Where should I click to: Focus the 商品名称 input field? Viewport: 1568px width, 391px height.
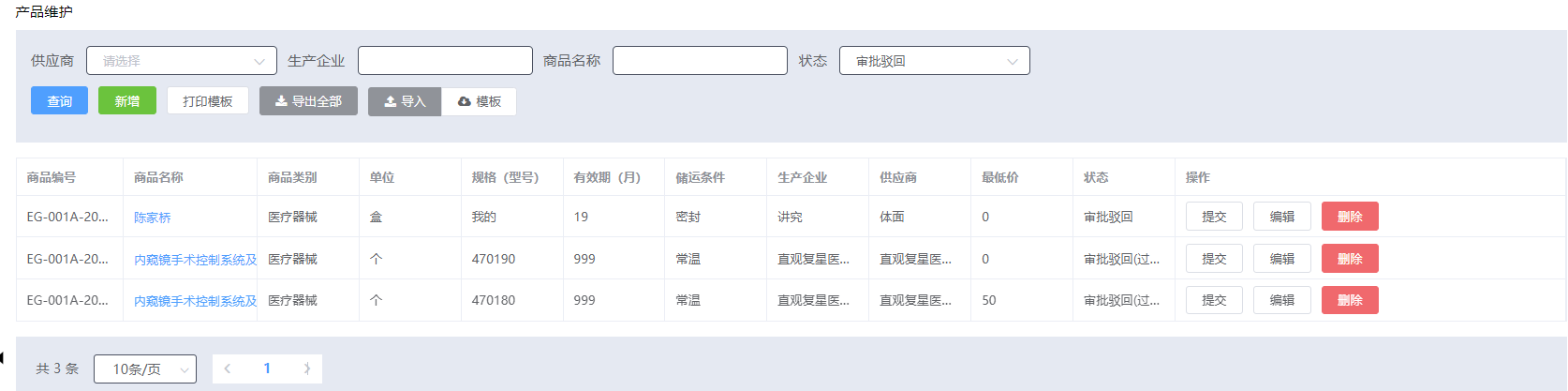(x=700, y=61)
